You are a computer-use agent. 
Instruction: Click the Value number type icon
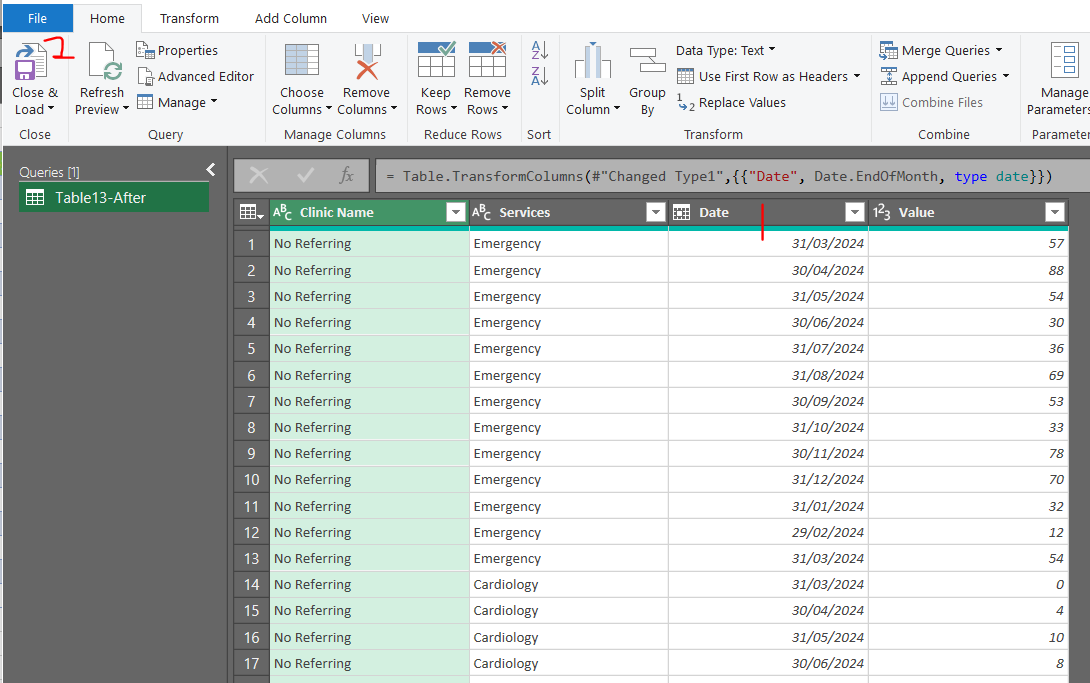tap(881, 213)
